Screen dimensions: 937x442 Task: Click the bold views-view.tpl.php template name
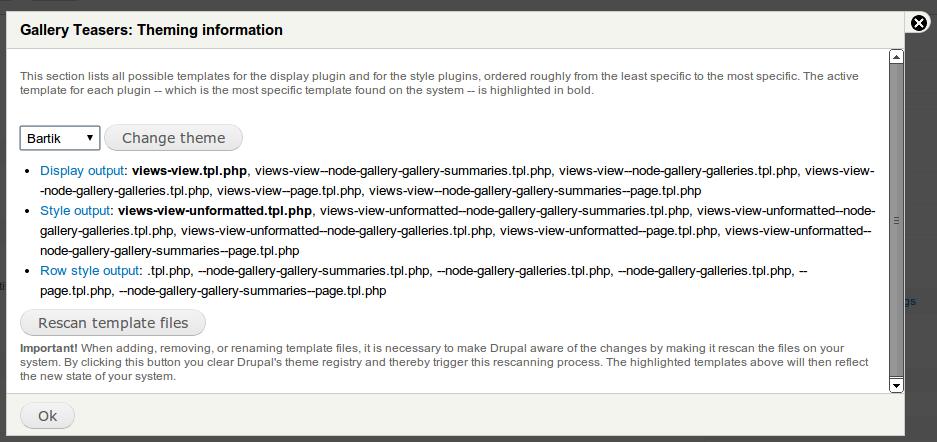click(189, 170)
